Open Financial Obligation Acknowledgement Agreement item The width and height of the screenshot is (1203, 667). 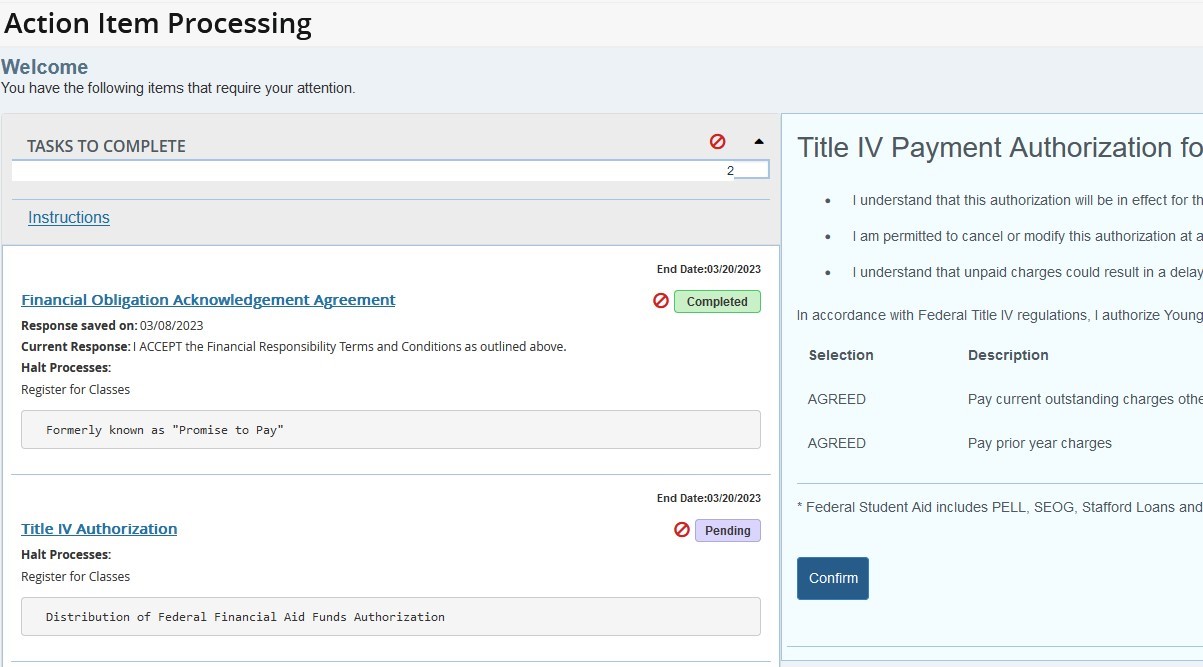(x=208, y=300)
